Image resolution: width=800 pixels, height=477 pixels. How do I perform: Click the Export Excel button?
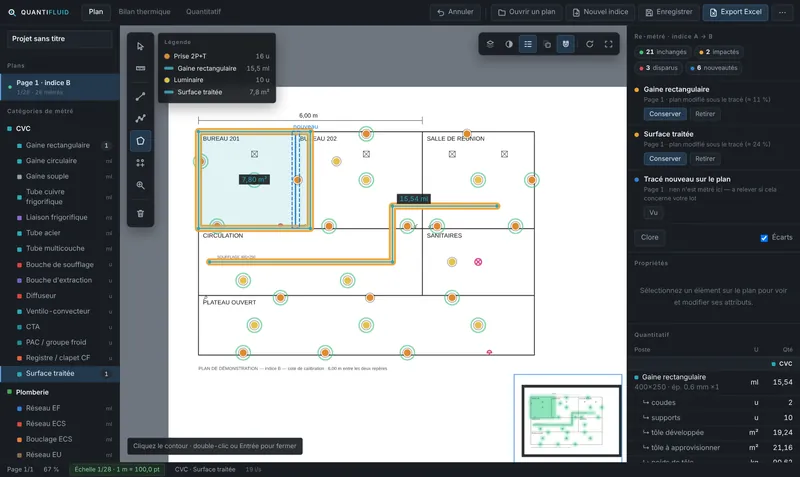(x=735, y=12)
